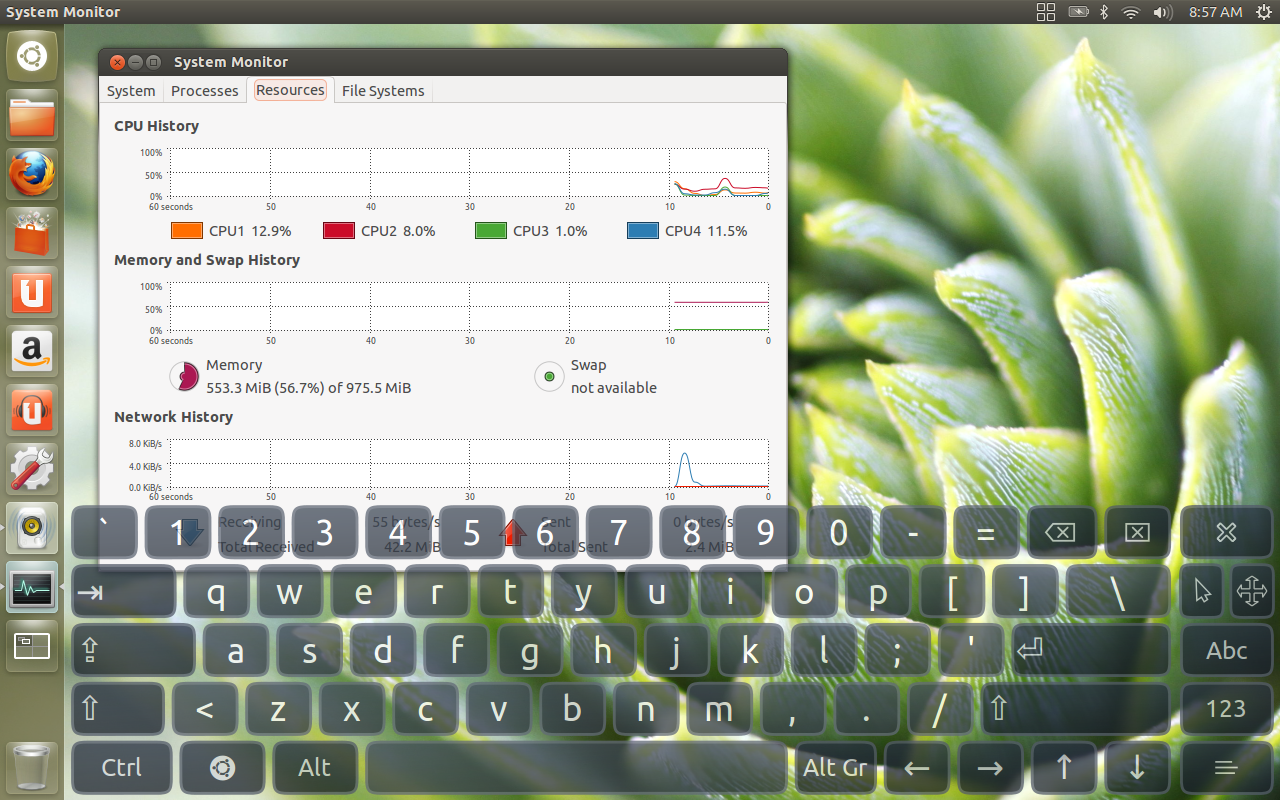The width and height of the screenshot is (1280, 800).
Task: Tap the semicolon key
Action: pos(898,651)
